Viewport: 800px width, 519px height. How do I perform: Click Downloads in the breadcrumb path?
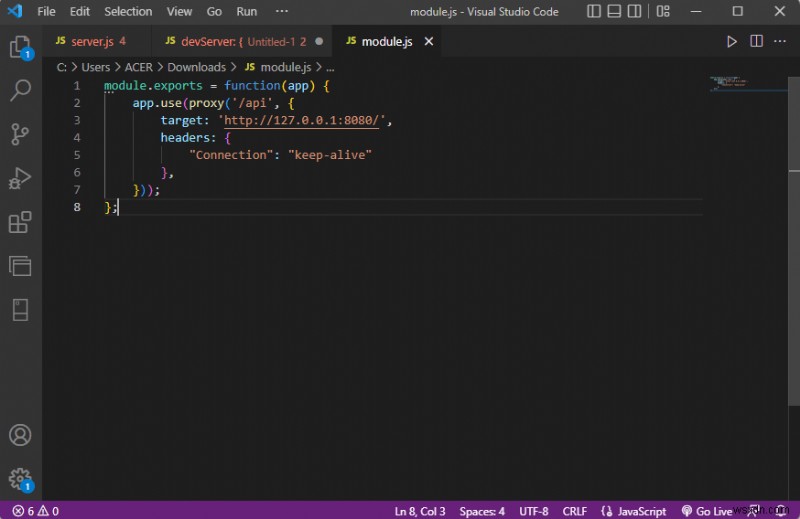point(196,67)
